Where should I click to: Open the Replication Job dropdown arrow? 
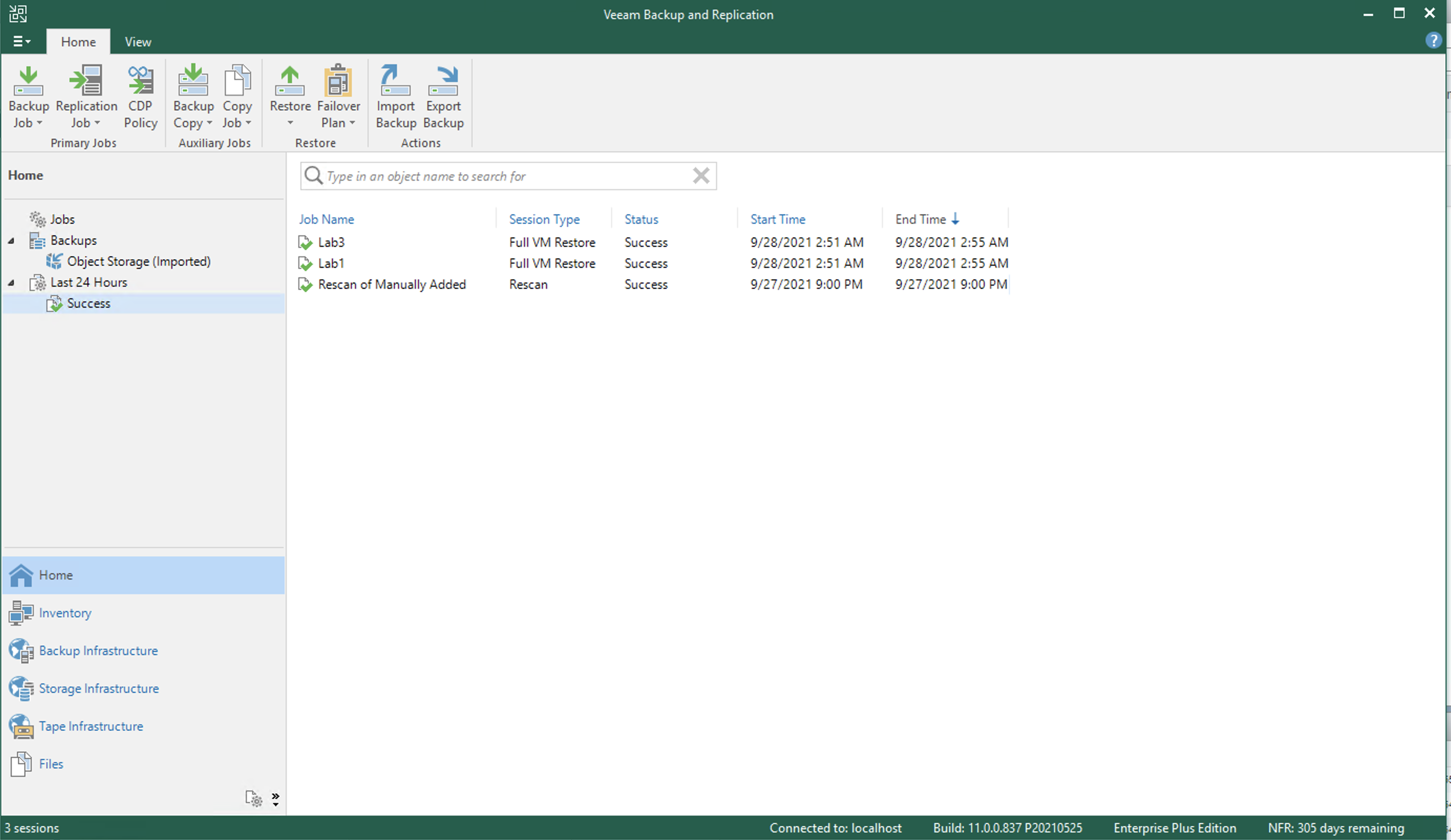click(97, 123)
